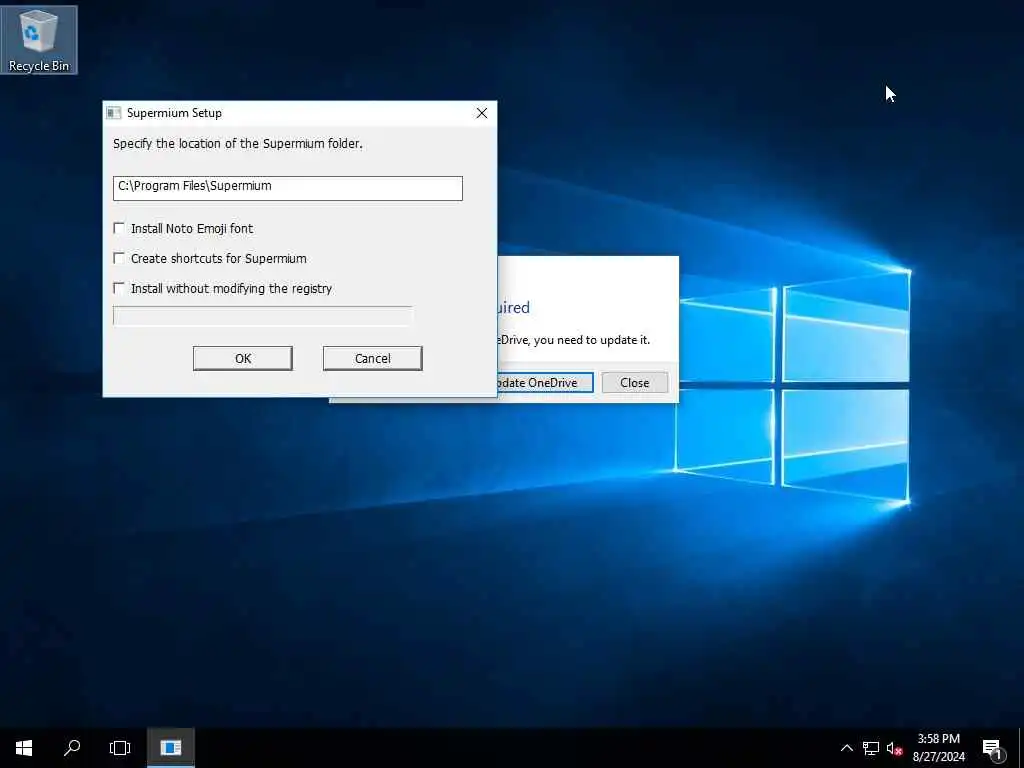Check Create shortcuts for Supermium

(119, 258)
